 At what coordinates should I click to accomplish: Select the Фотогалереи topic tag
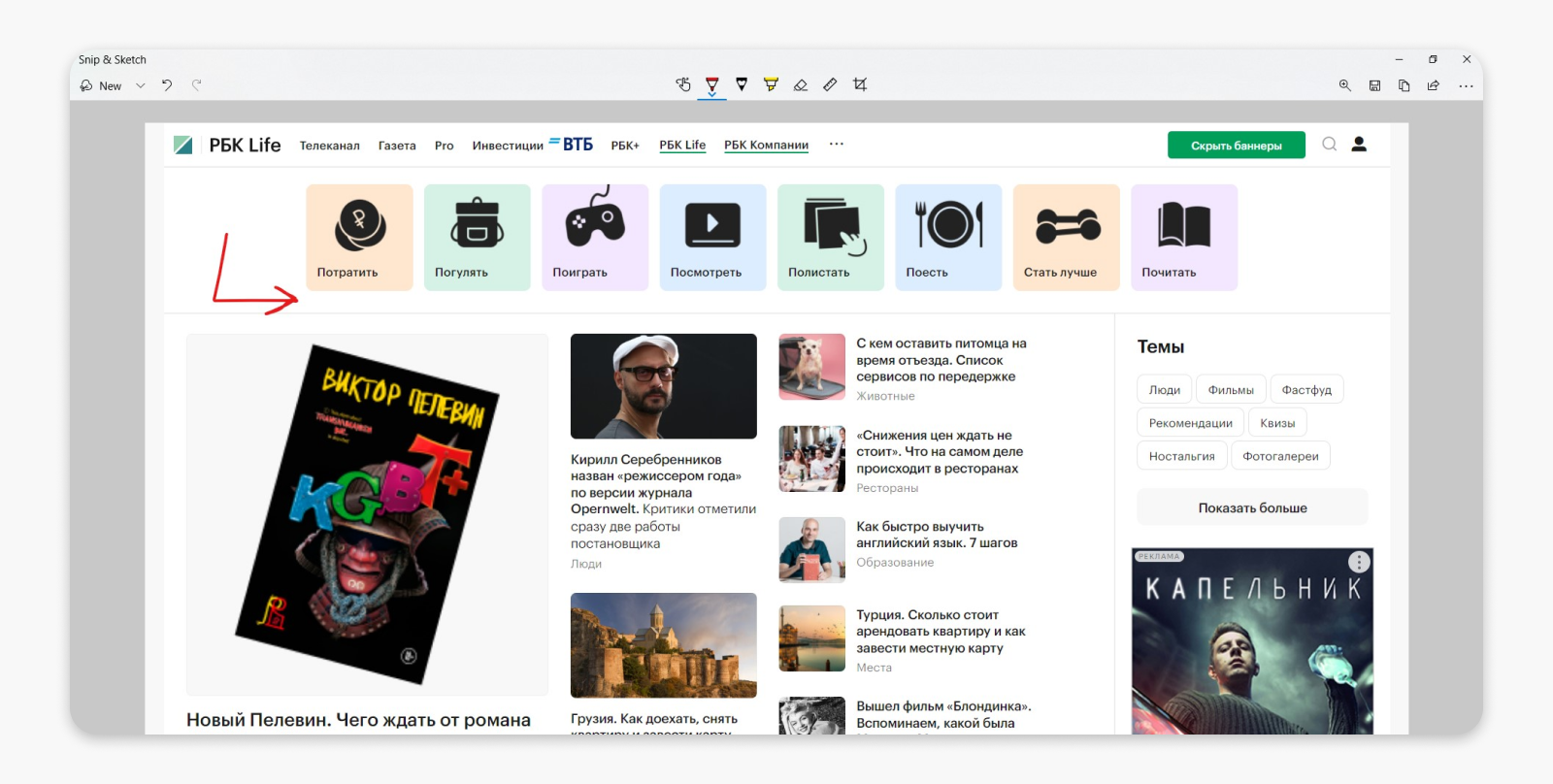[1280, 456]
